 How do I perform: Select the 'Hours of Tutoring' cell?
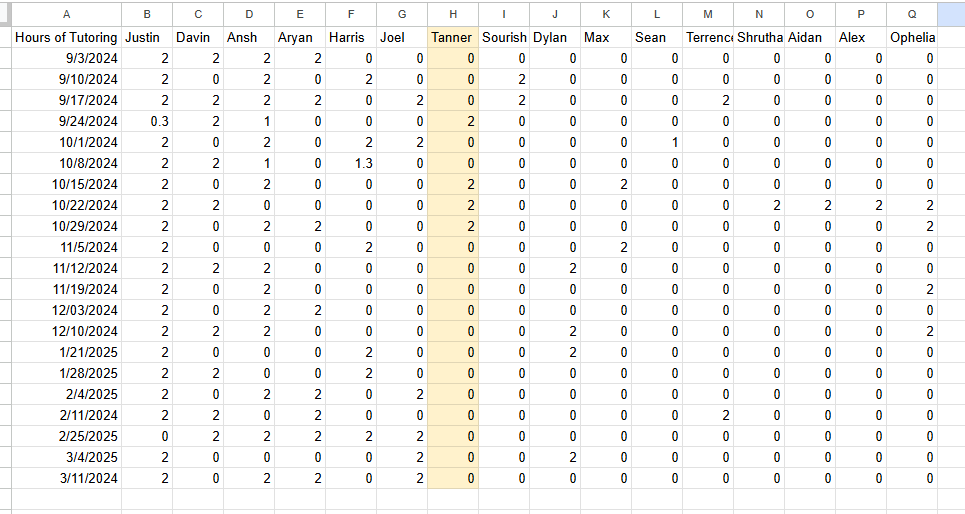pyautogui.click(x=66, y=37)
